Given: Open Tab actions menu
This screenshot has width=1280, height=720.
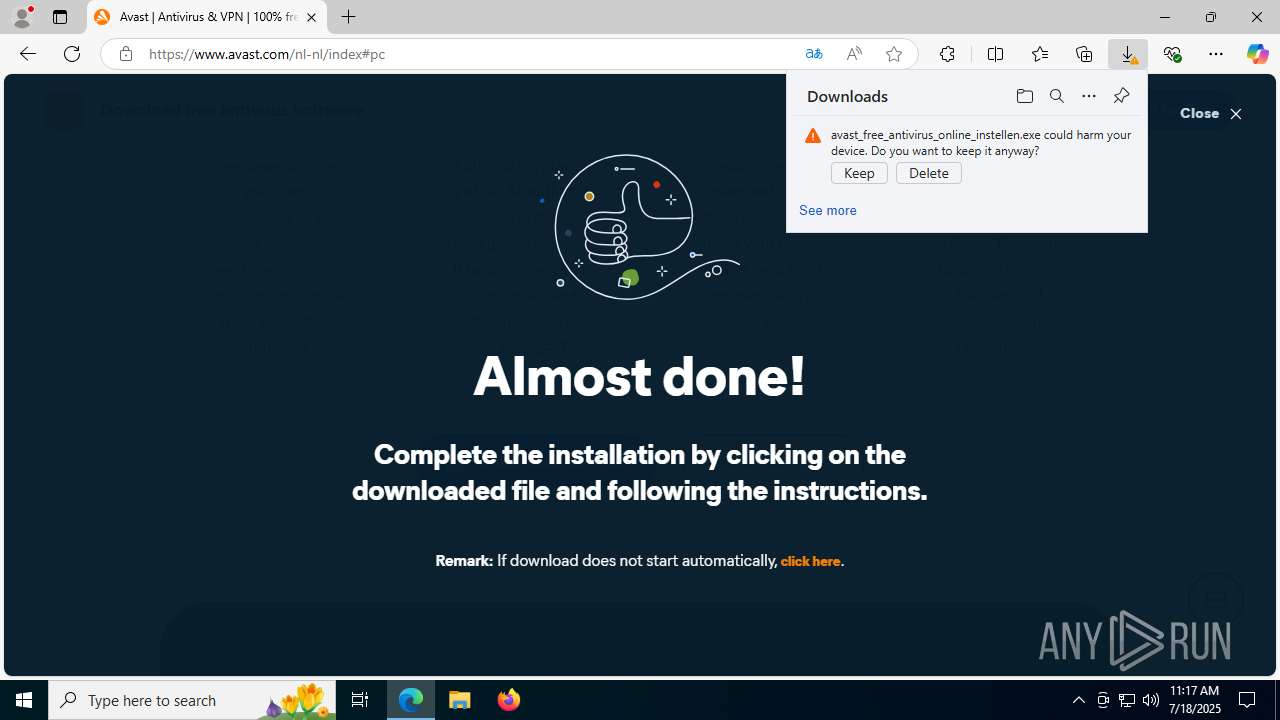Looking at the screenshot, I should coord(60,17).
